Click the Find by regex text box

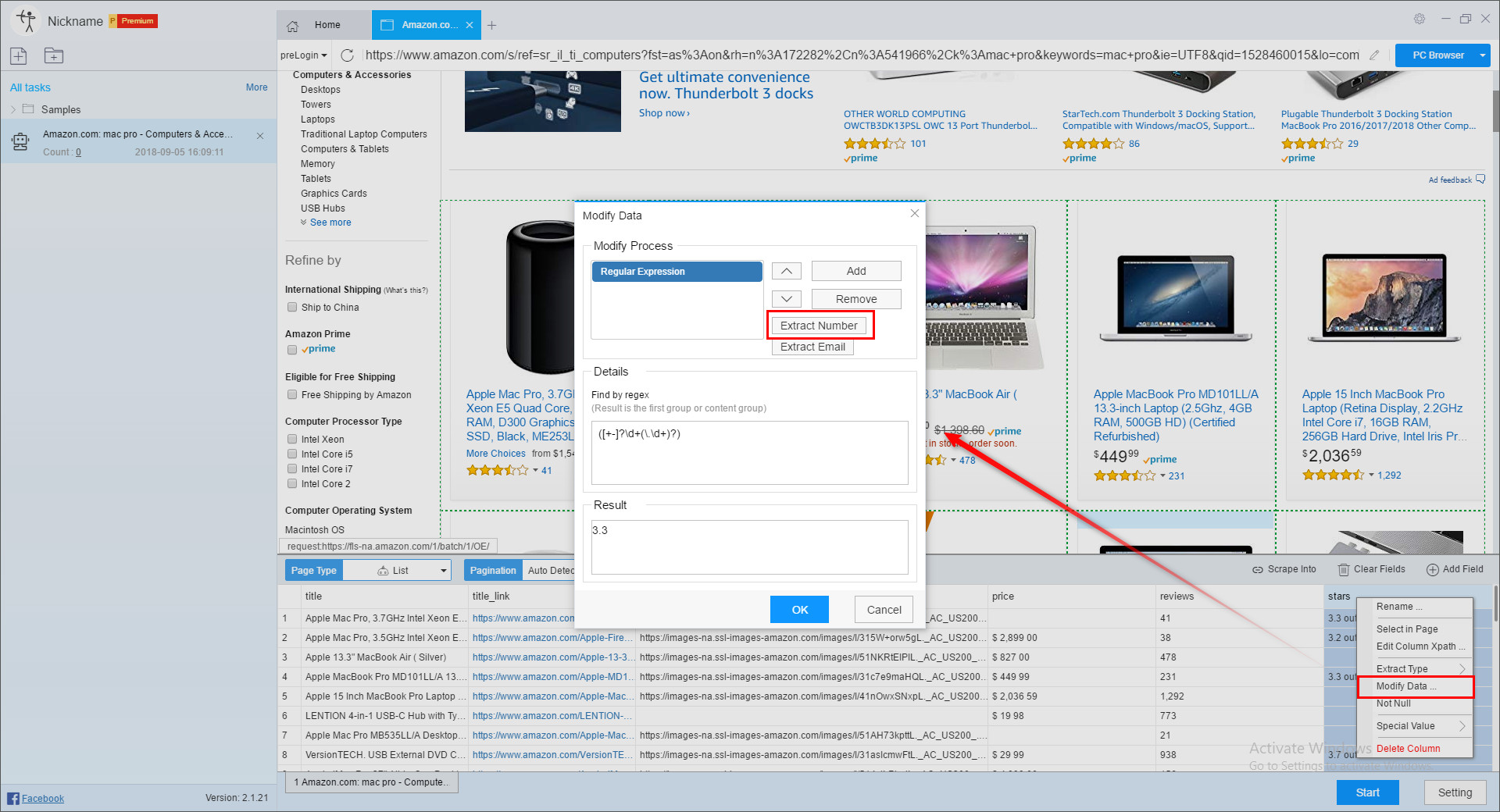(x=750, y=453)
